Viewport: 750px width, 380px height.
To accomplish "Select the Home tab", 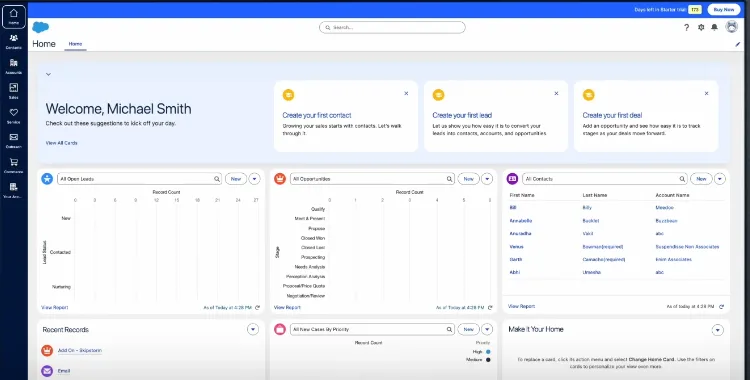I will (x=76, y=44).
